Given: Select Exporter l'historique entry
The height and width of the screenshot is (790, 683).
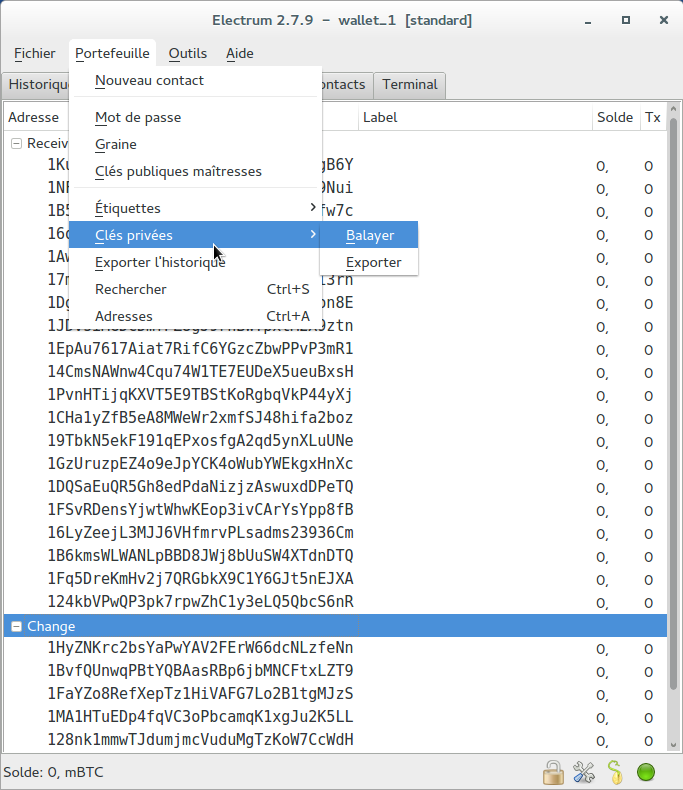Looking at the screenshot, I should tap(195, 262).
